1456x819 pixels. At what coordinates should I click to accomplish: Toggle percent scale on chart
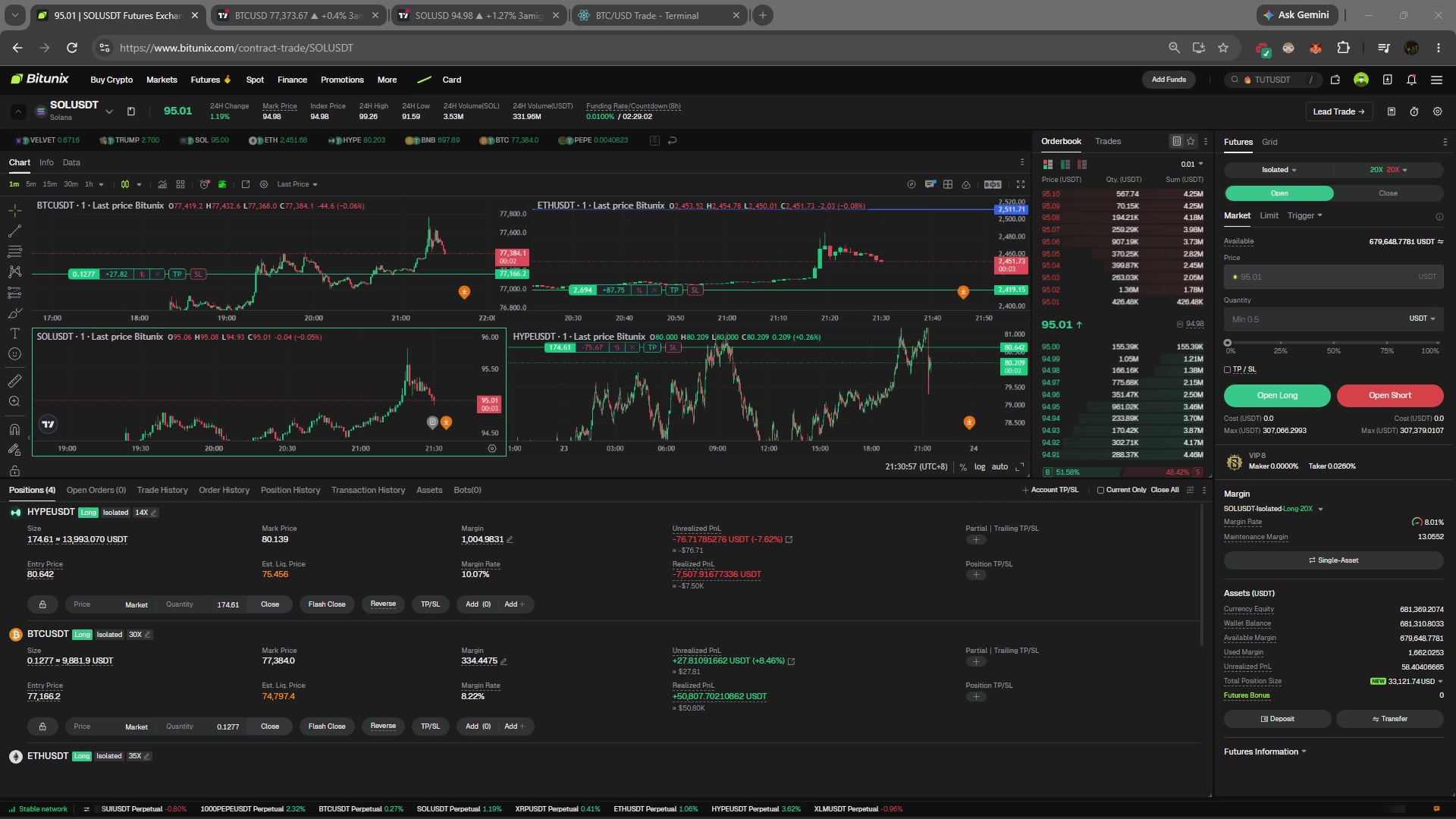click(963, 467)
